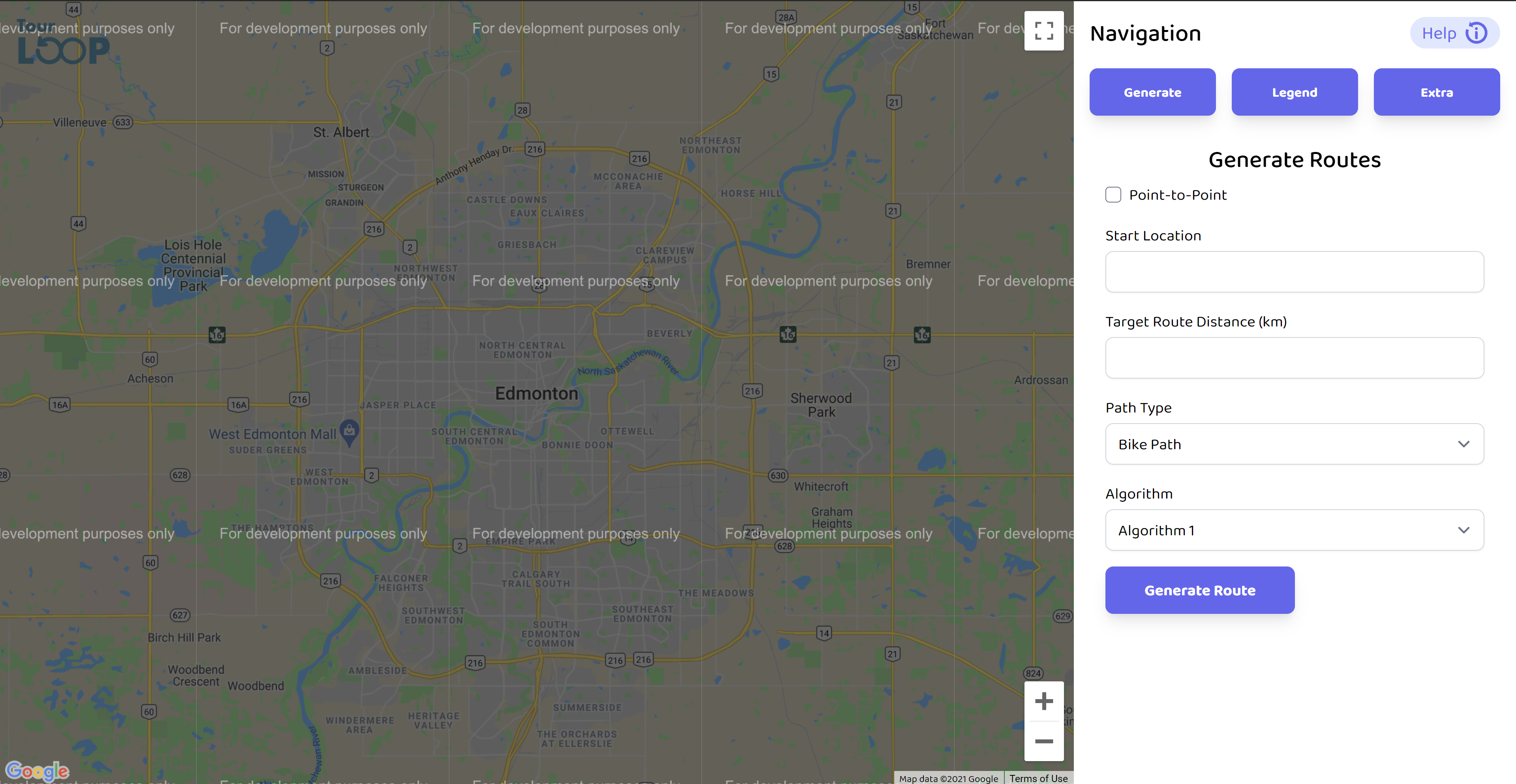Click the Highway 14 shield marker
This screenshot has width=1516, height=784.
823,633
